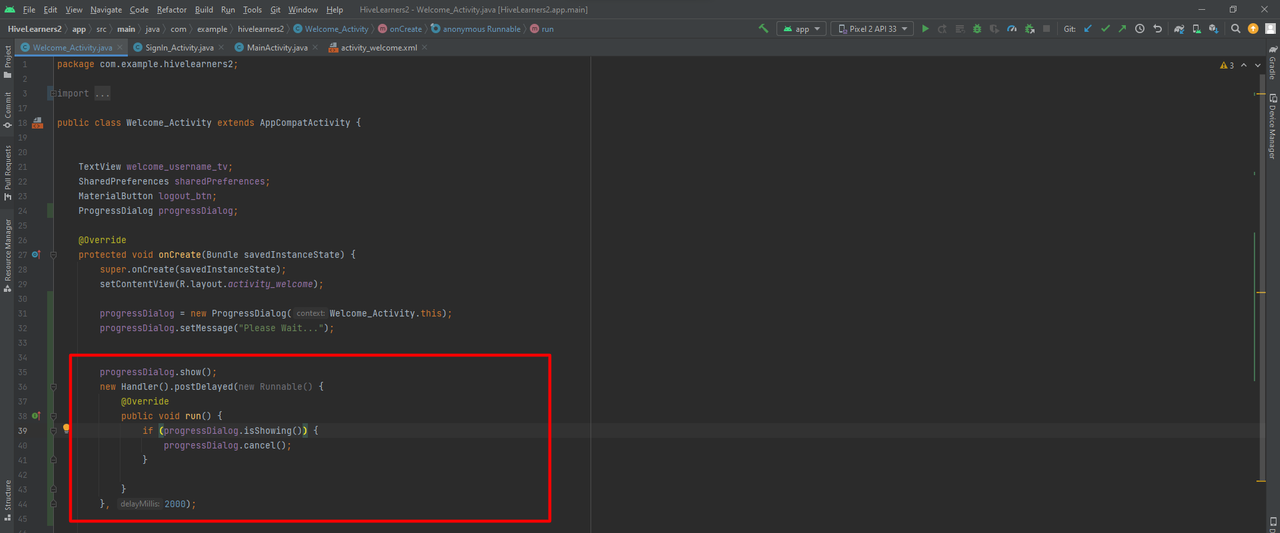The height and width of the screenshot is (533, 1280).
Task: Collapse the if block fold on line 39
Action: pyautogui.click(x=53, y=430)
